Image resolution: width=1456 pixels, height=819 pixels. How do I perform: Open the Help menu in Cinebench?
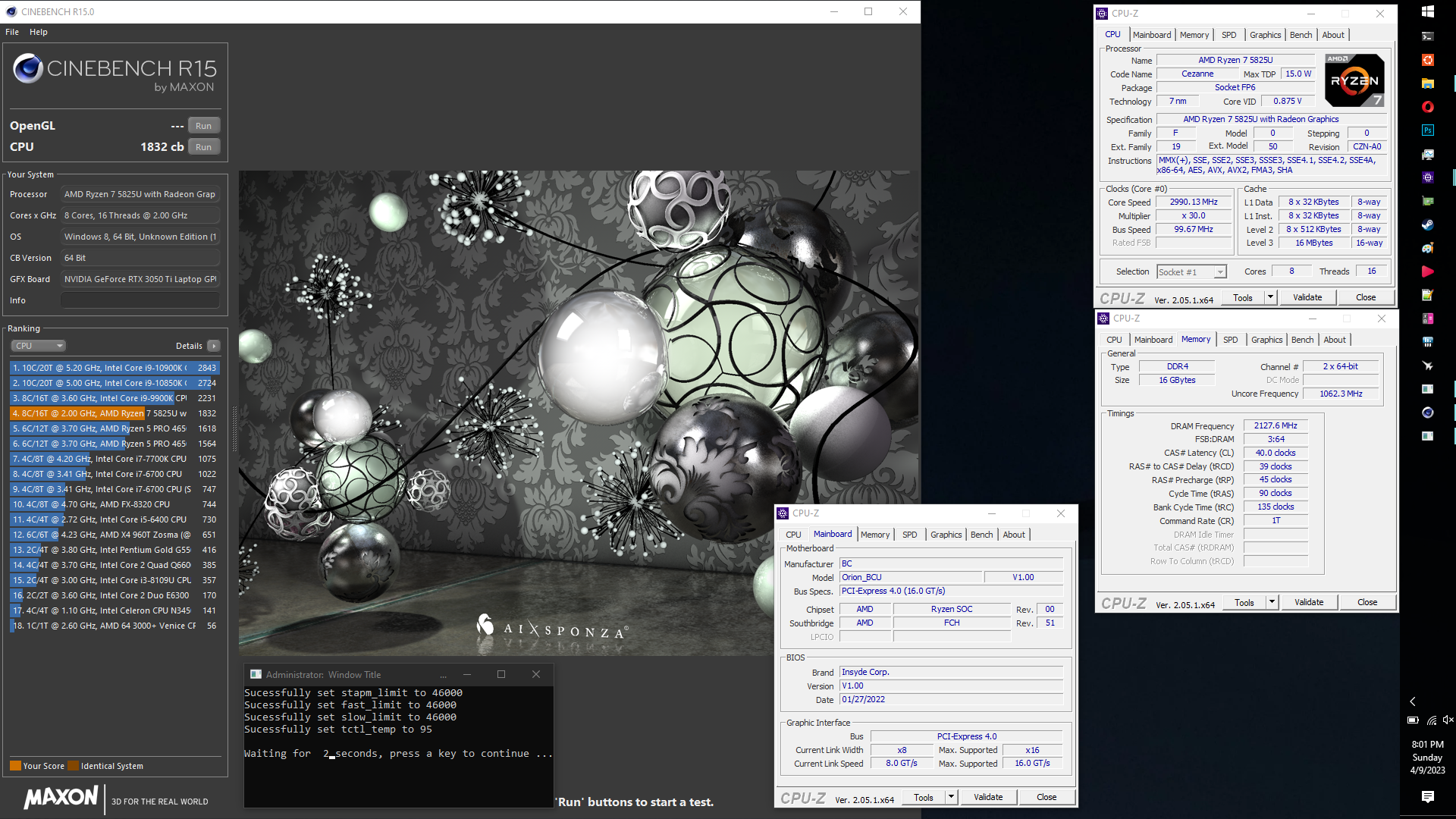point(39,32)
